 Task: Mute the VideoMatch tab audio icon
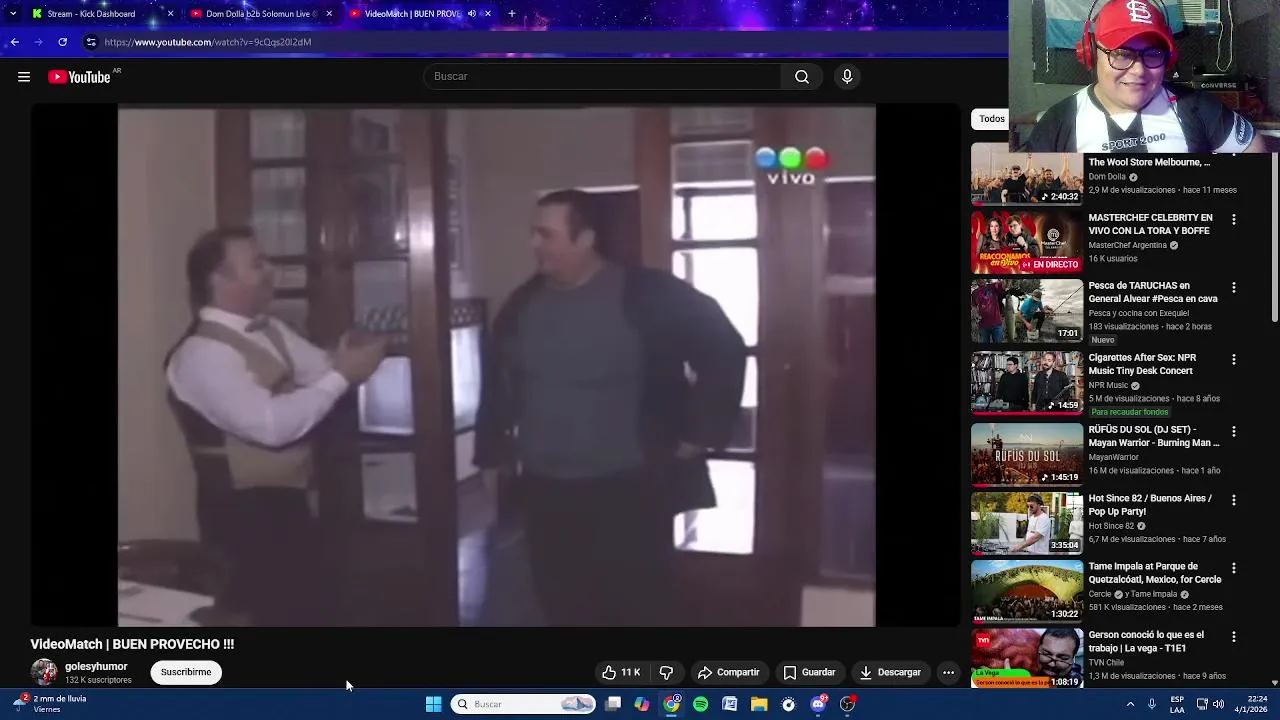click(x=471, y=14)
